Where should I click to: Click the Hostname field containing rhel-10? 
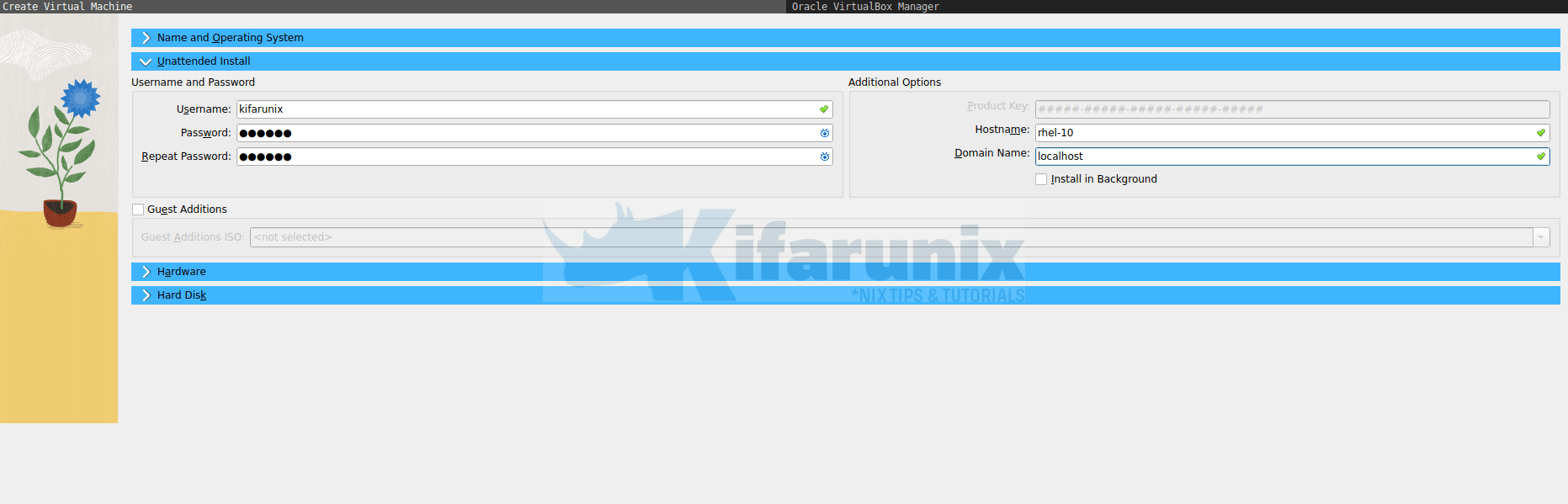pos(1292,133)
